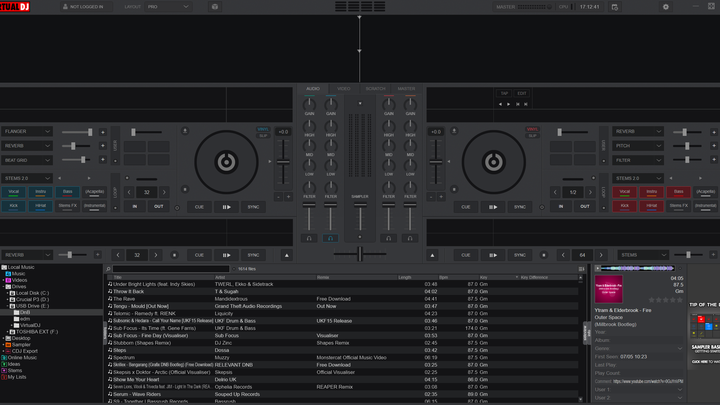Open the BEAT GRID effect dropdown
Image resolution: width=720 pixels, height=405 pixels.
tap(27, 160)
